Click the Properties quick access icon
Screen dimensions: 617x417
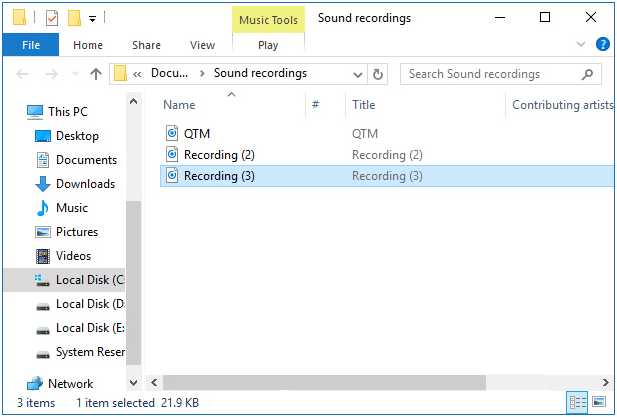tap(52, 18)
